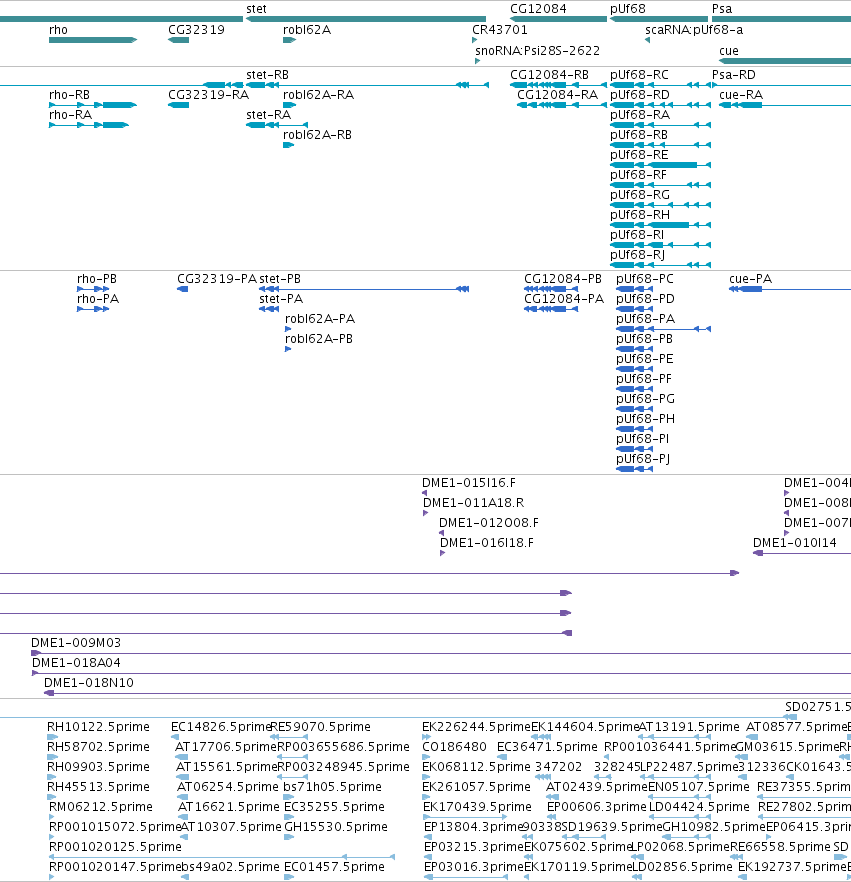Open EST GH15530.5prime
The image size is (851, 882).
289,837
